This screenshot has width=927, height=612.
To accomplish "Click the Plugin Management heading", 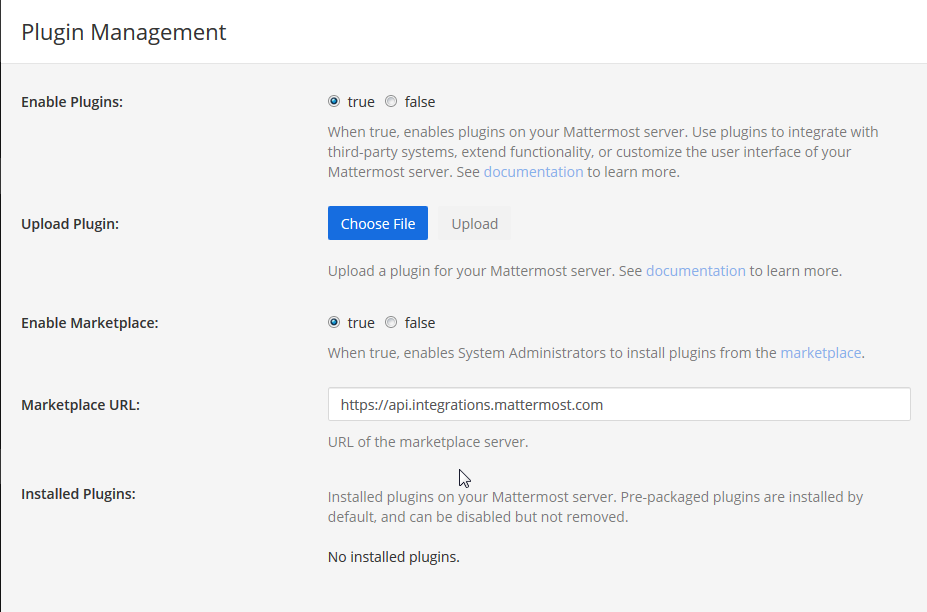I will [x=124, y=32].
